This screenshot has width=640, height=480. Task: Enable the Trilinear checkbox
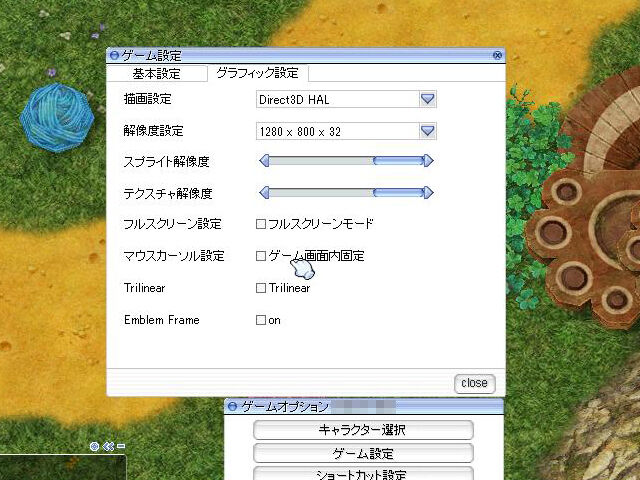tap(261, 288)
